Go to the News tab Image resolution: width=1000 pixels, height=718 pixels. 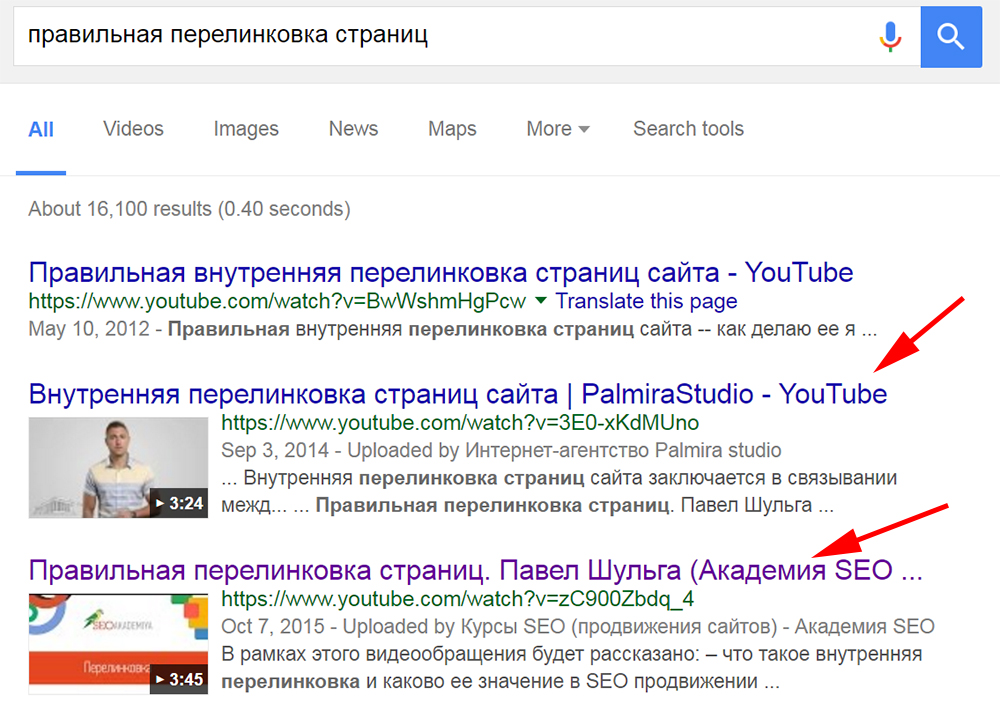coord(353,129)
